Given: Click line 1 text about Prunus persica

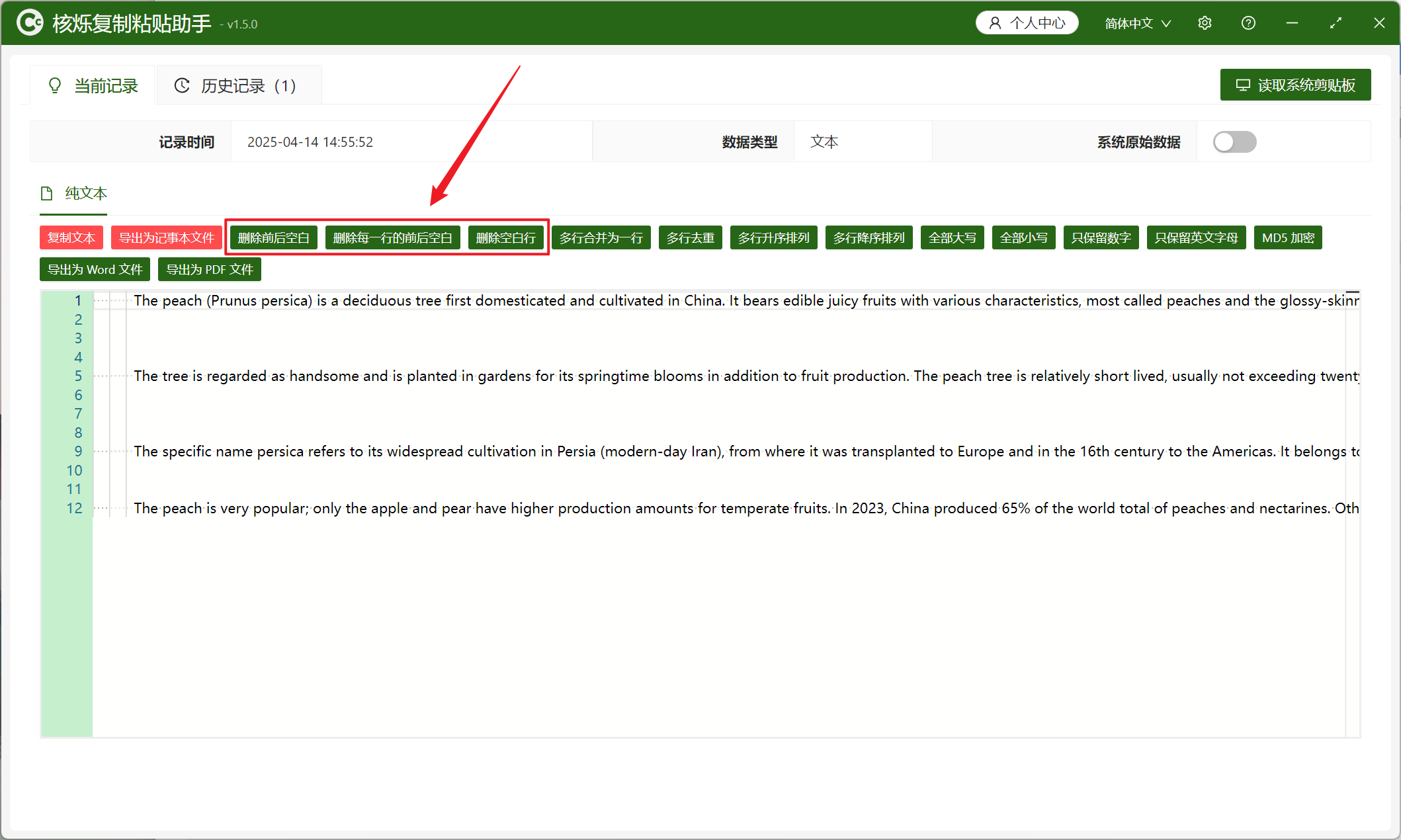Looking at the screenshot, I should pyautogui.click(x=746, y=301).
